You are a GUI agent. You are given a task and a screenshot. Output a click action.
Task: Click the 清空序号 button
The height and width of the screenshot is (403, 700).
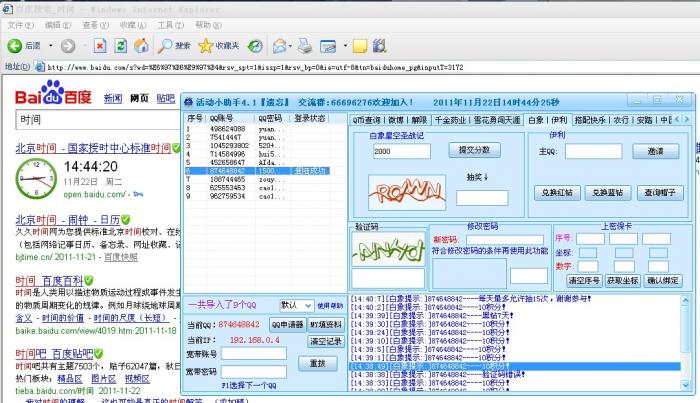pyautogui.click(x=584, y=280)
